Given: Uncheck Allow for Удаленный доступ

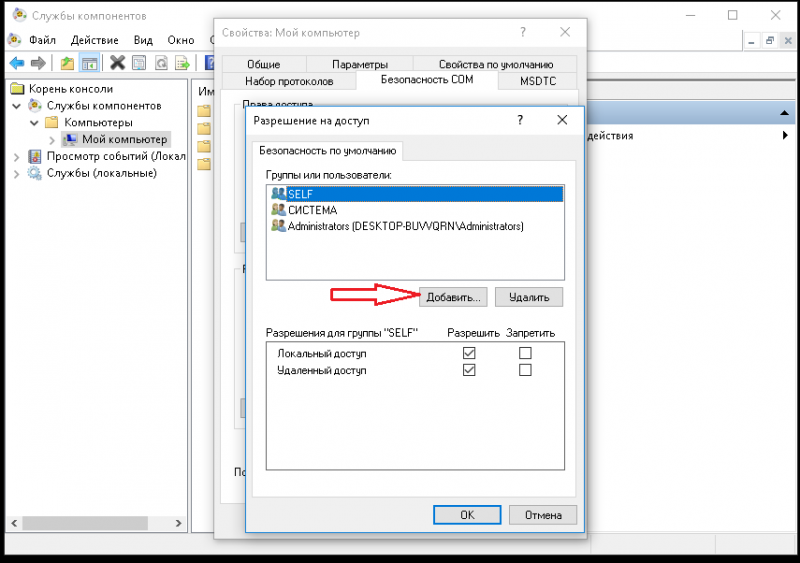Looking at the screenshot, I should click(x=469, y=370).
